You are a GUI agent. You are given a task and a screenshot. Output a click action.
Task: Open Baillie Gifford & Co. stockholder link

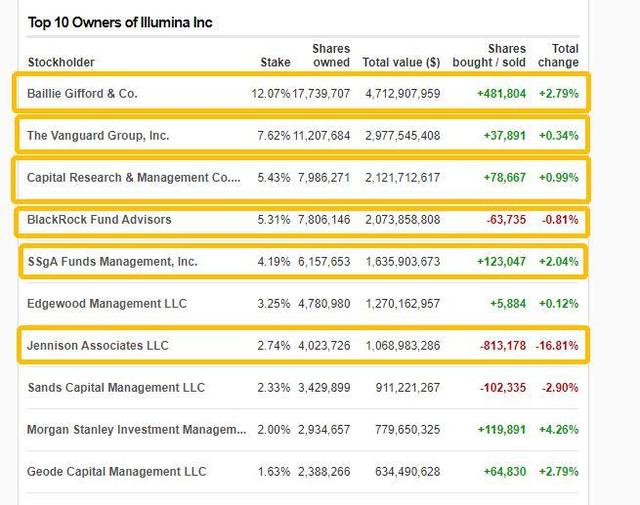[x=82, y=93]
